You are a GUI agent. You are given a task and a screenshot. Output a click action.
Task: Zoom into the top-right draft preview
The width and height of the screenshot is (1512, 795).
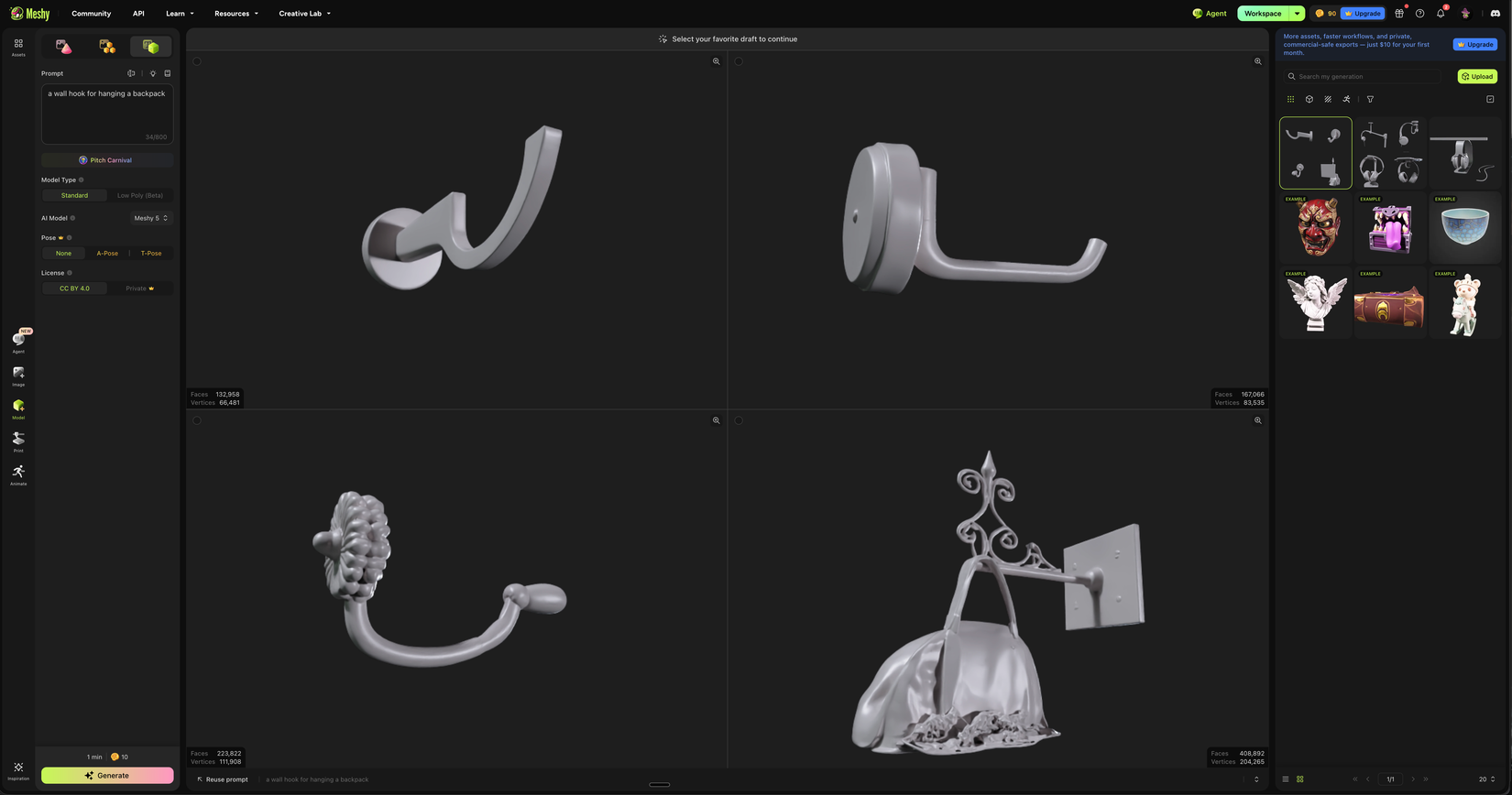point(1258,61)
